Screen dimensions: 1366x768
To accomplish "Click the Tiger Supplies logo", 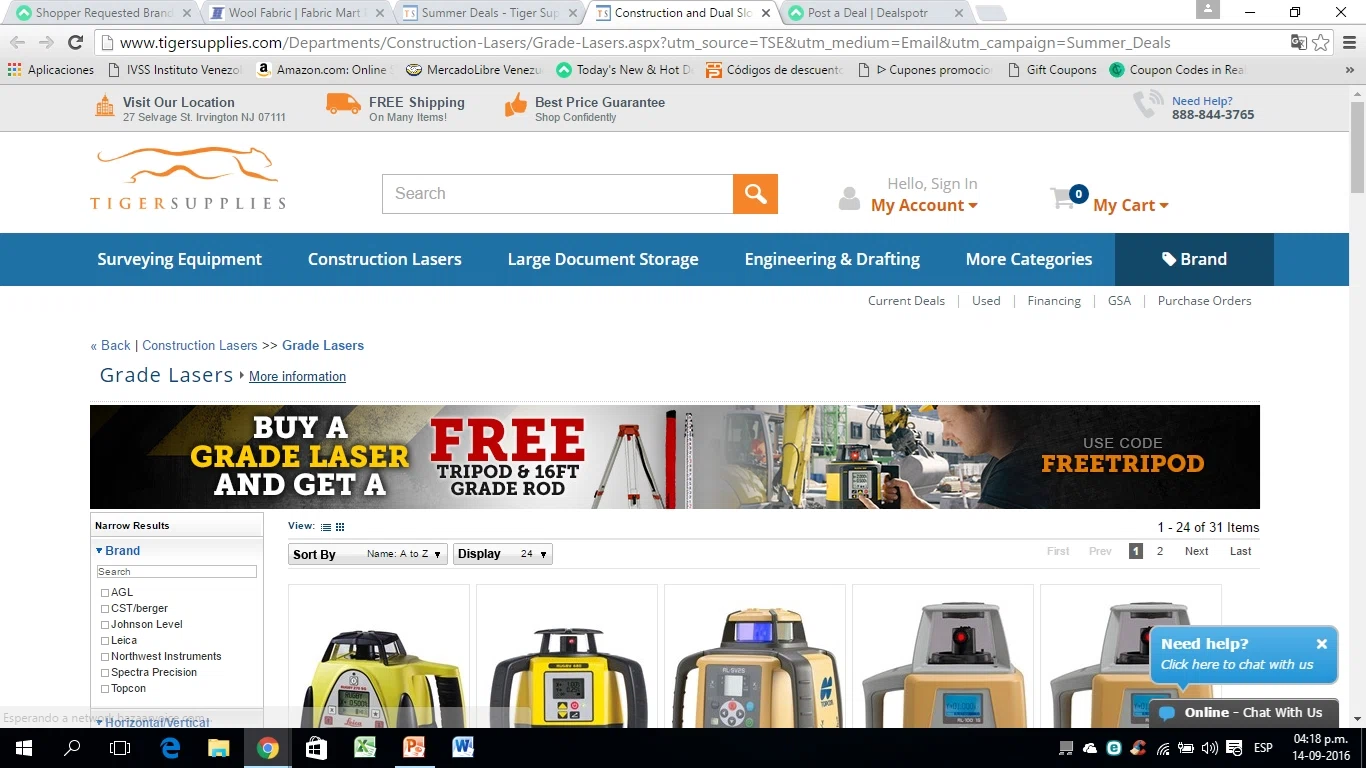I will click(x=187, y=179).
